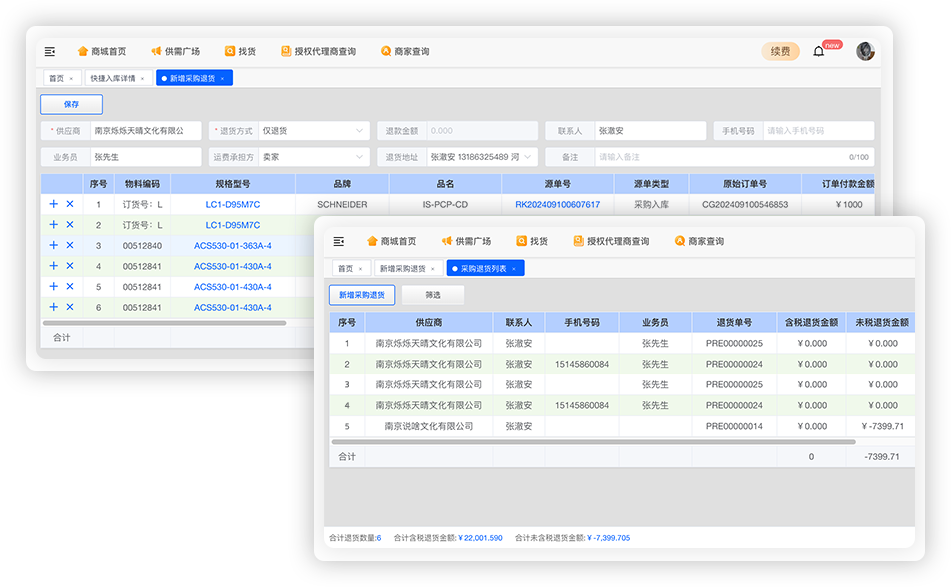Image resolution: width=951 pixels, height=587 pixels.
Task: Expand the 退货地址 dropdown
Action: pos(482,157)
